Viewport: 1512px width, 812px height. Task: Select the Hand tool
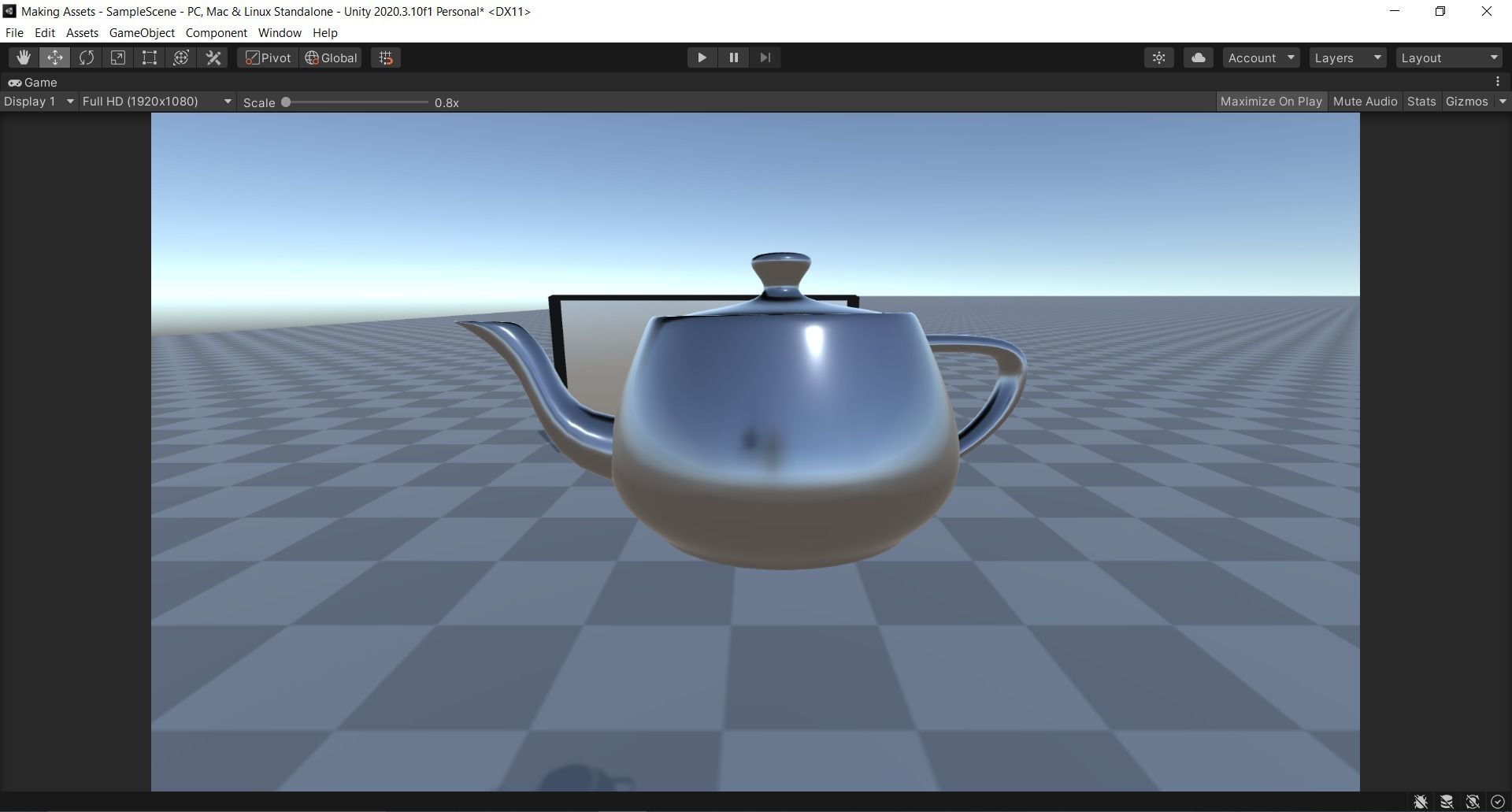[24, 57]
